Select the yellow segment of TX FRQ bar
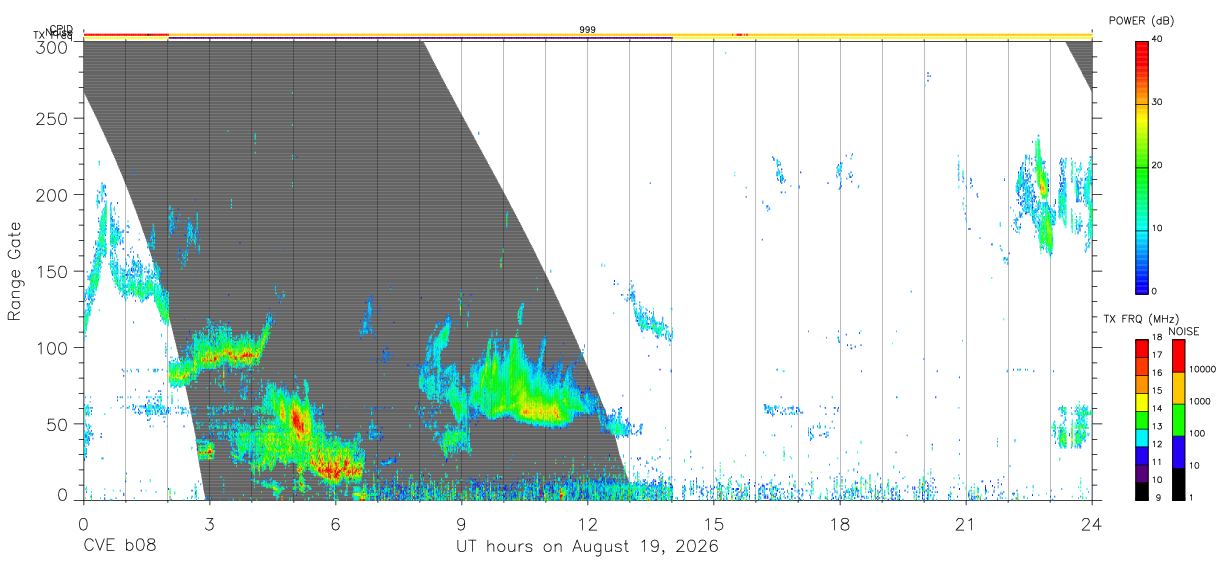 click(1142, 401)
